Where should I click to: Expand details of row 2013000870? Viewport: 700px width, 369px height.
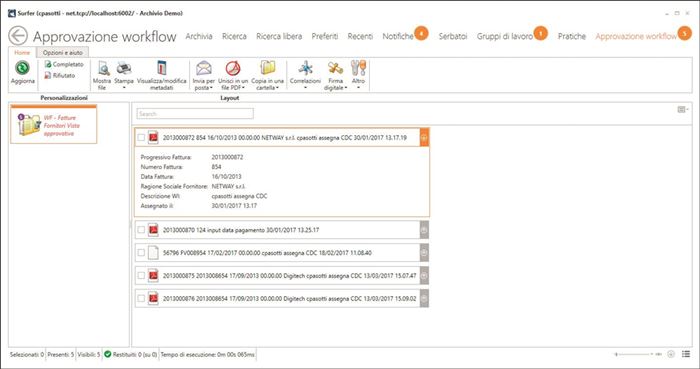424,230
